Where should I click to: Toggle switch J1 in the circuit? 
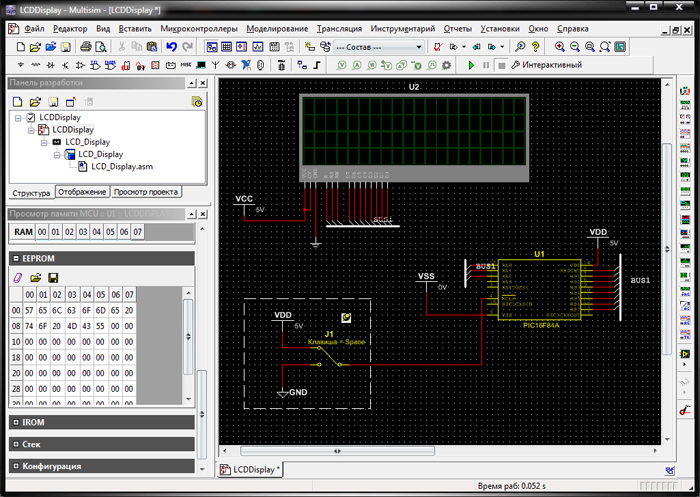click(329, 356)
